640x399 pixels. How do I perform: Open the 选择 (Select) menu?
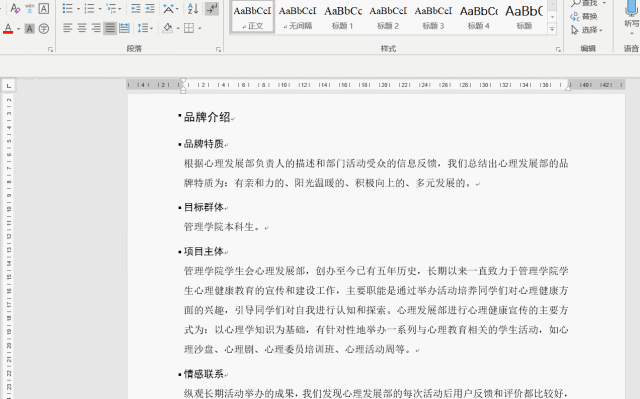[x=587, y=30]
